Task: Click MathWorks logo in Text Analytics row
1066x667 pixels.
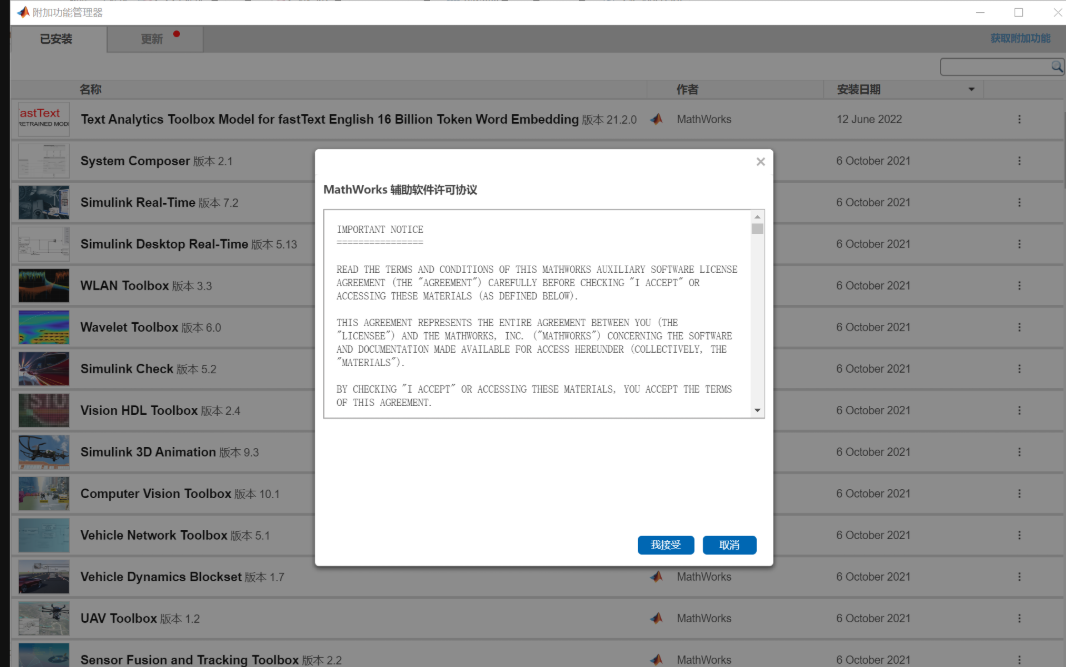Action: (x=656, y=119)
